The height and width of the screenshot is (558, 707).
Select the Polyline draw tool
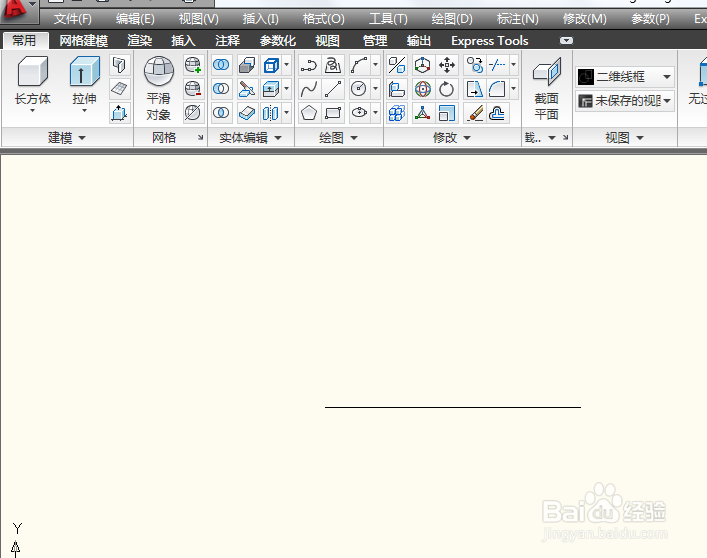(x=309, y=65)
